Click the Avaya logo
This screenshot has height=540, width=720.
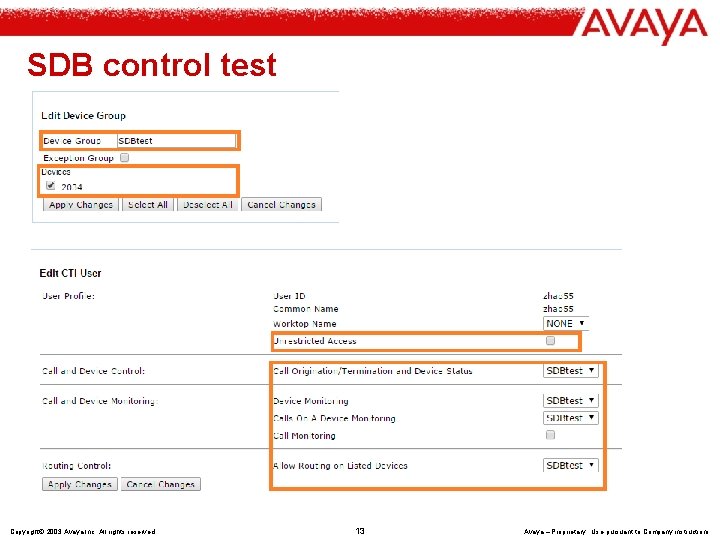click(x=645, y=25)
